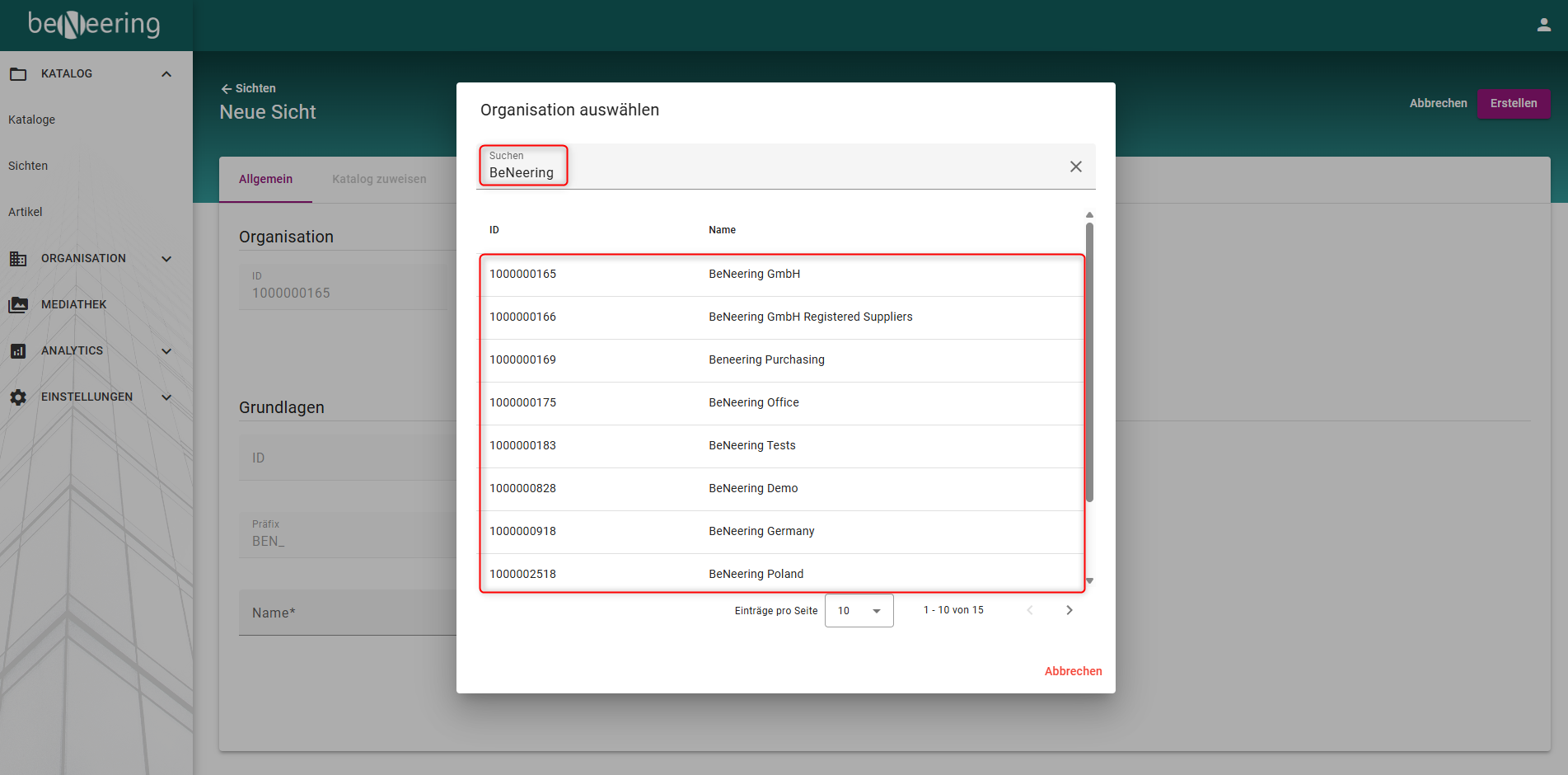Expand the Analytics section chevron

(166, 351)
